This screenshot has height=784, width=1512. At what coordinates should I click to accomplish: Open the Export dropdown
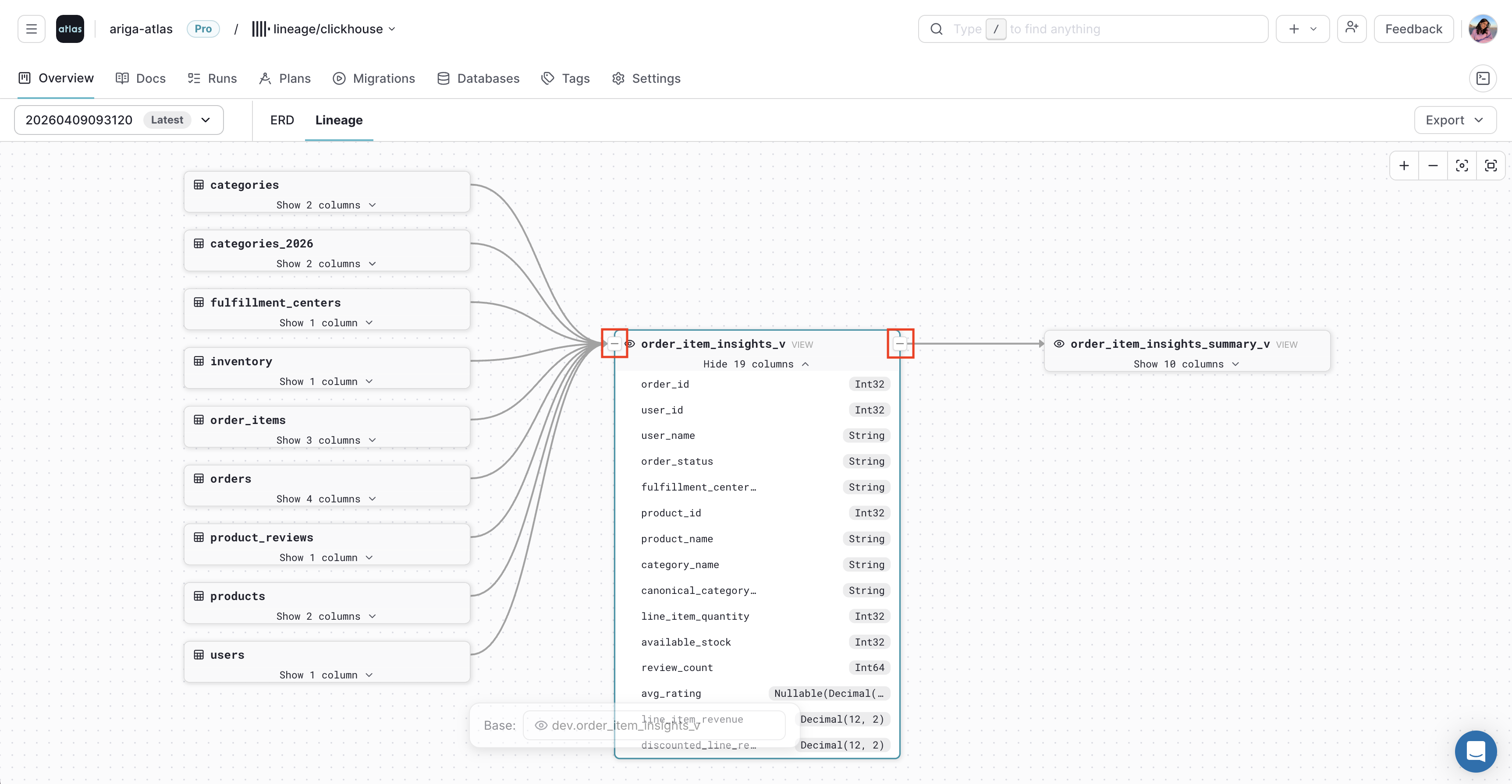[x=1455, y=120]
